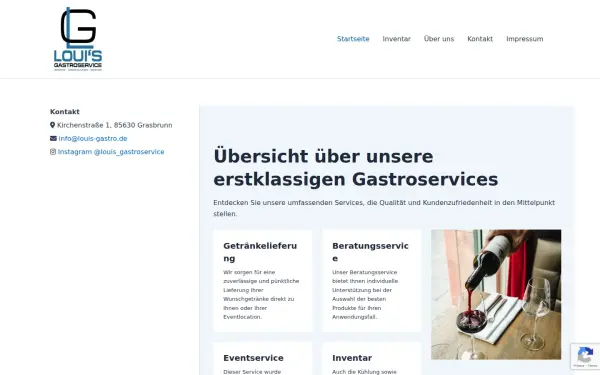Click the Eventservice card heading

(253, 358)
